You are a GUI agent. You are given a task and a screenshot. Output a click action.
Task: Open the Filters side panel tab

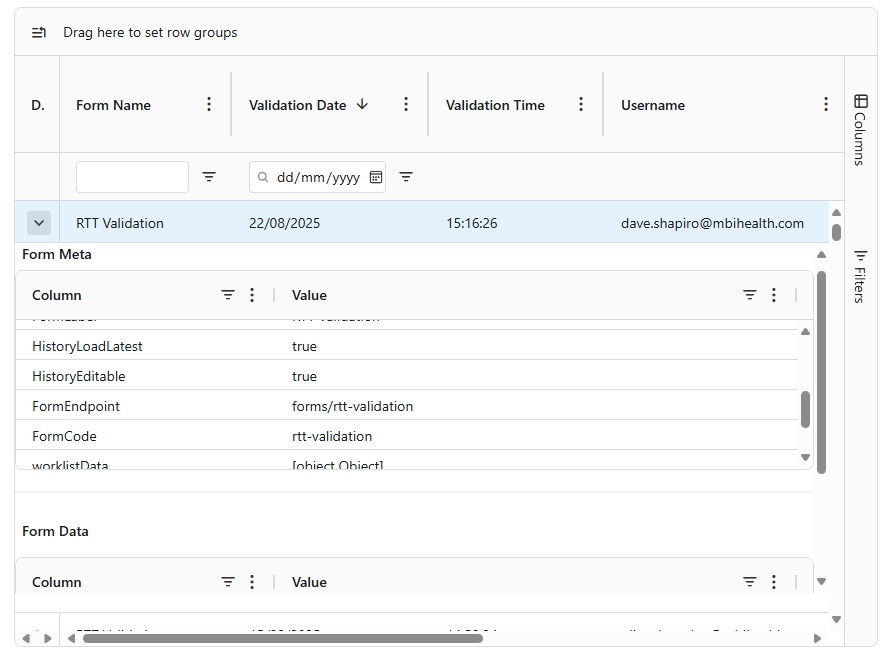(x=860, y=276)
